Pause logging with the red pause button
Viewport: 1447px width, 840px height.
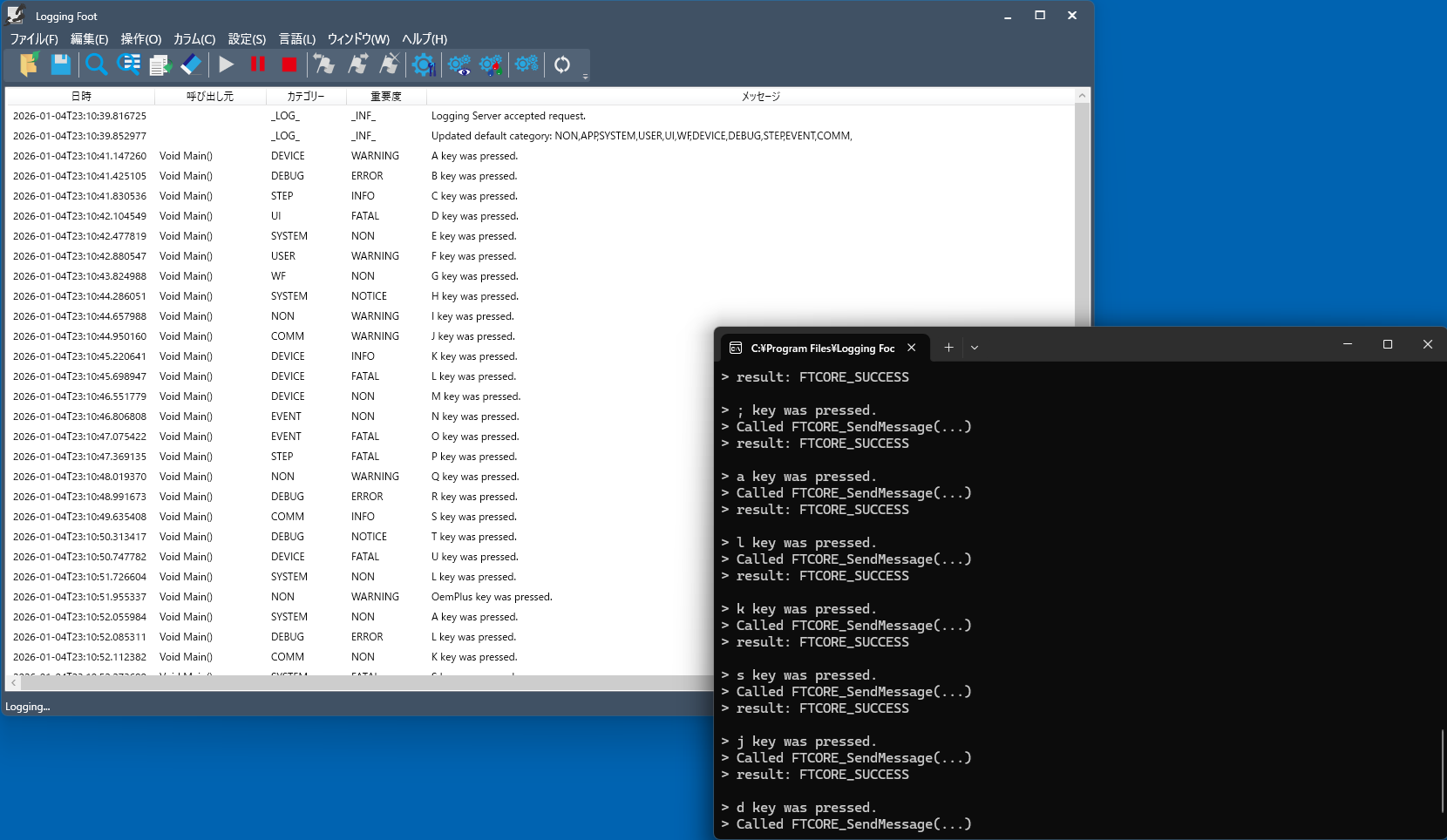258,64
